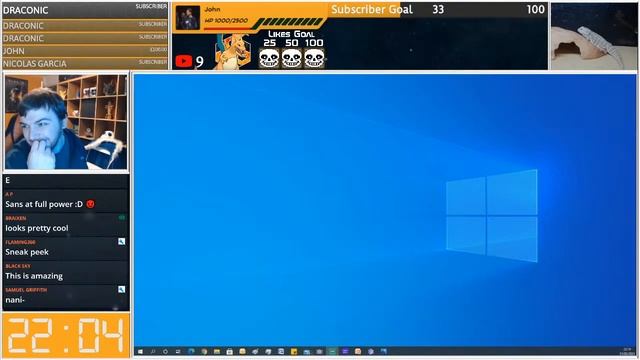The height and width of the screenshot is (360, 640).
Task: Click the goal target number 100
Action: tap(536, 9)
